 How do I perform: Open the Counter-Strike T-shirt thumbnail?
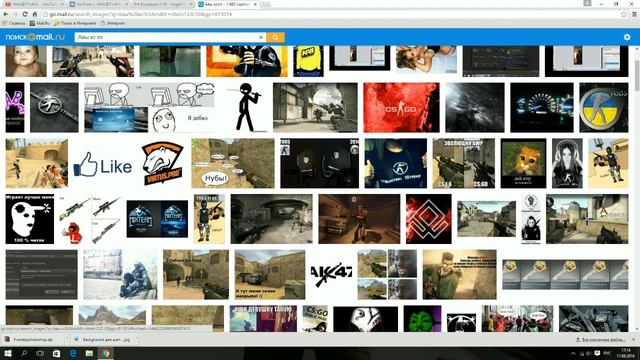[396, 163]
